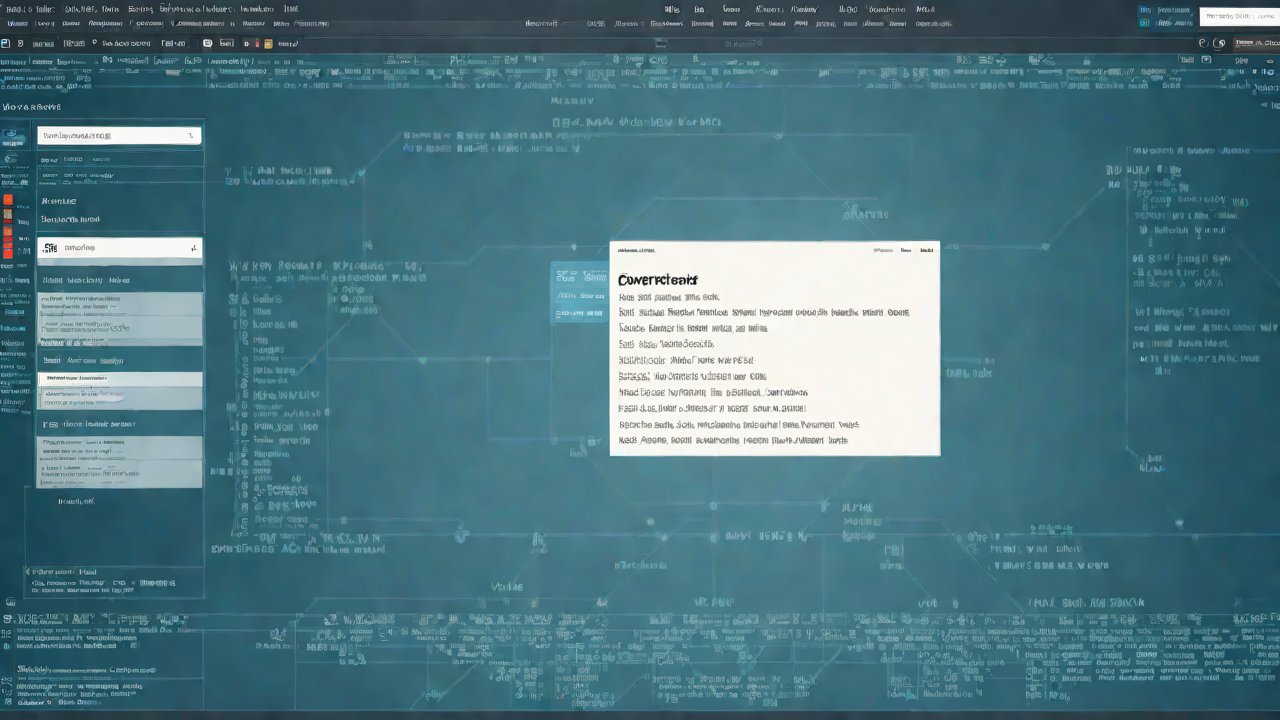The height and width of the screenshot is (720, 1280).
Task: Open the first menu in the top menu bar
Action: coord(16,9)
